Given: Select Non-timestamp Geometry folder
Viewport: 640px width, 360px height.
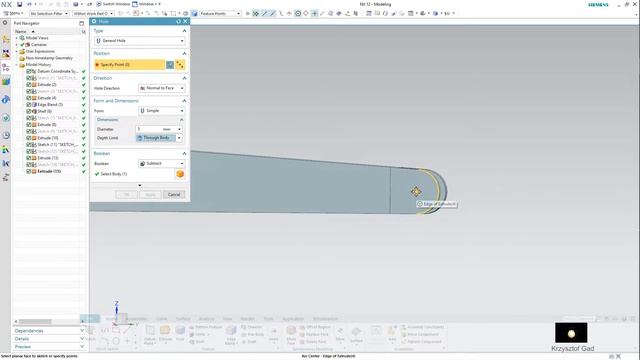Looking at the screenshot, I should point(49,58).
